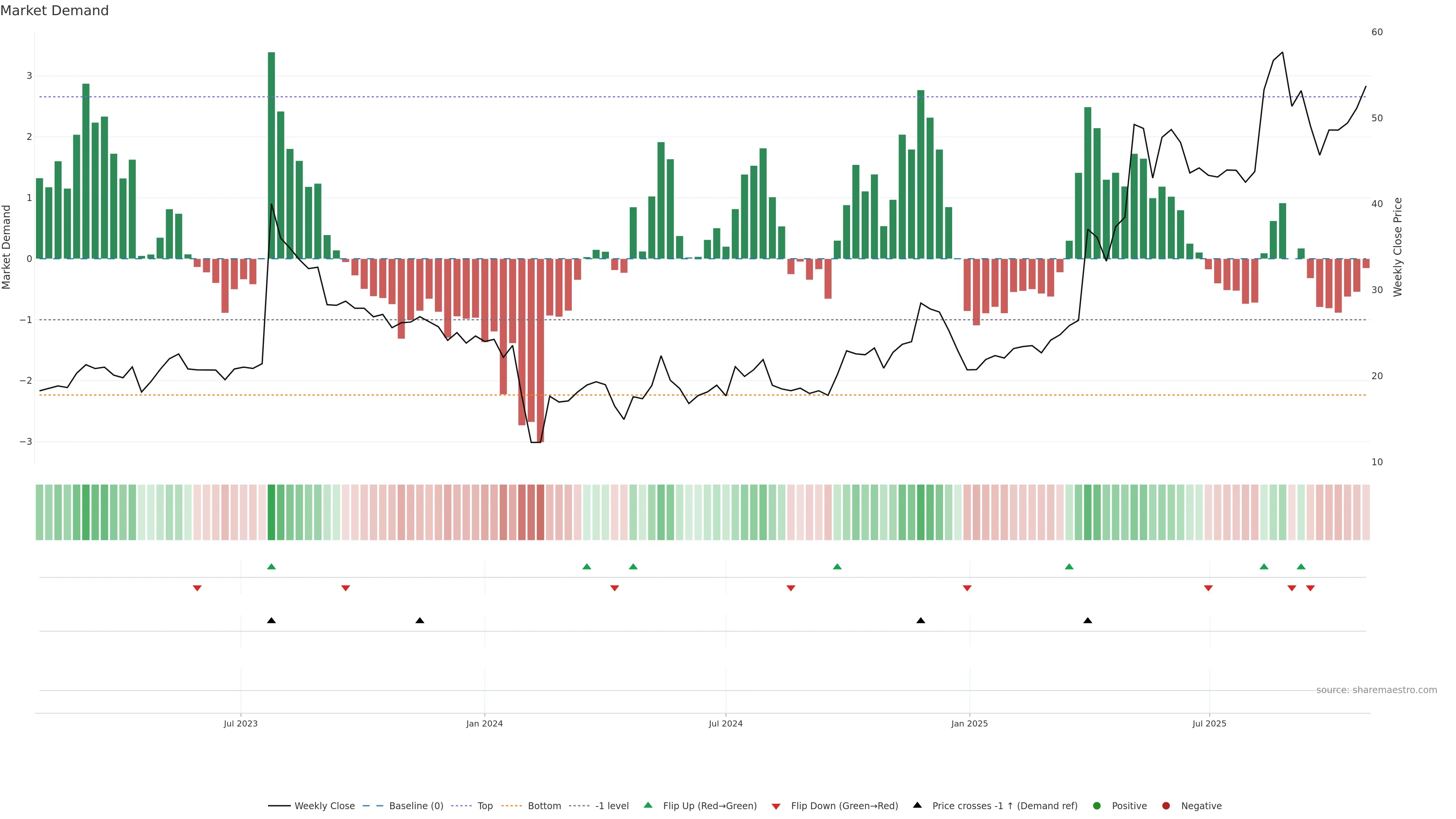Click green Positive legend dot
The image size is (1456, 819).
coord(1097,806)
